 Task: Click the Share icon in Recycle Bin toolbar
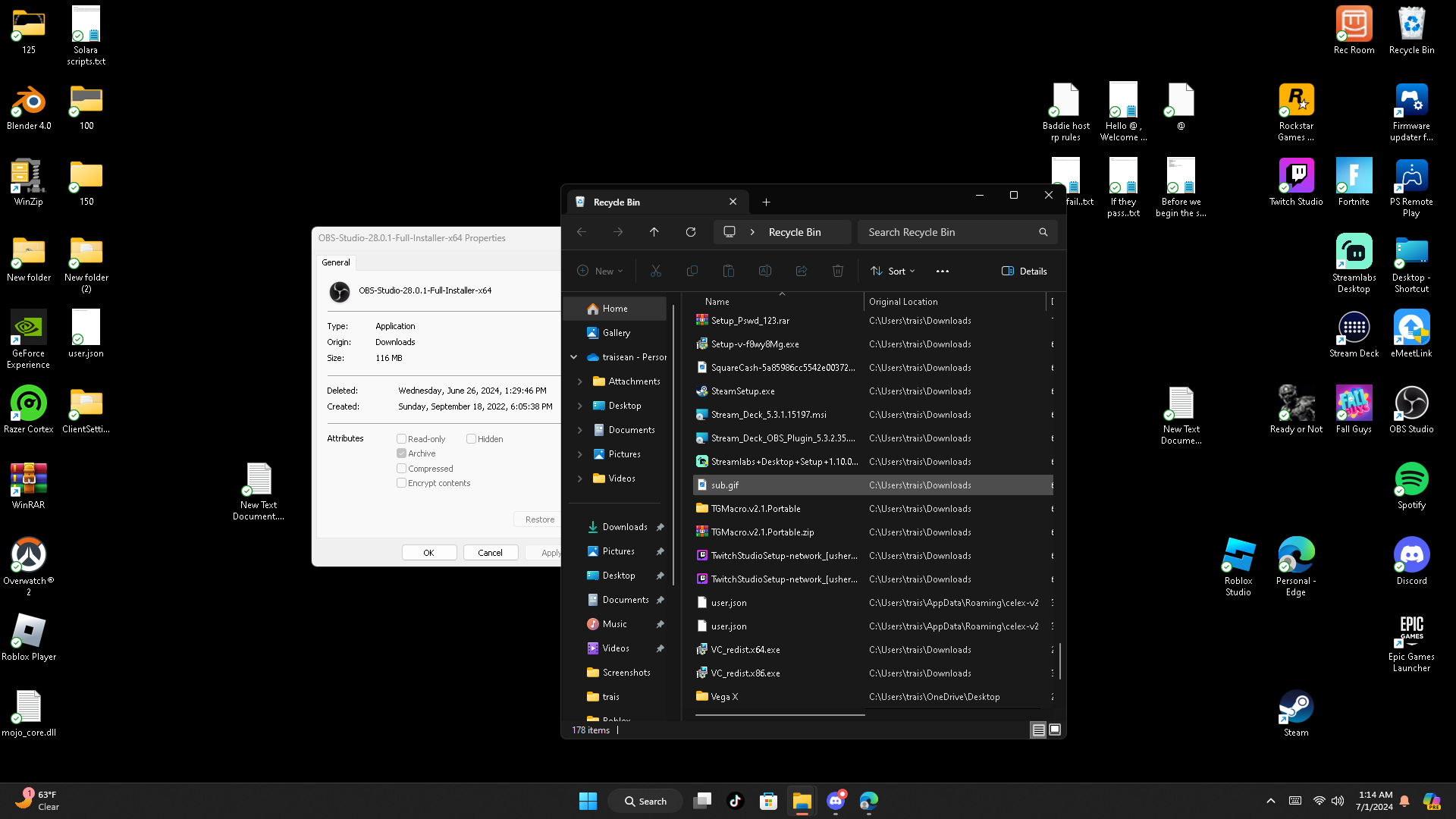coord(802,271)
